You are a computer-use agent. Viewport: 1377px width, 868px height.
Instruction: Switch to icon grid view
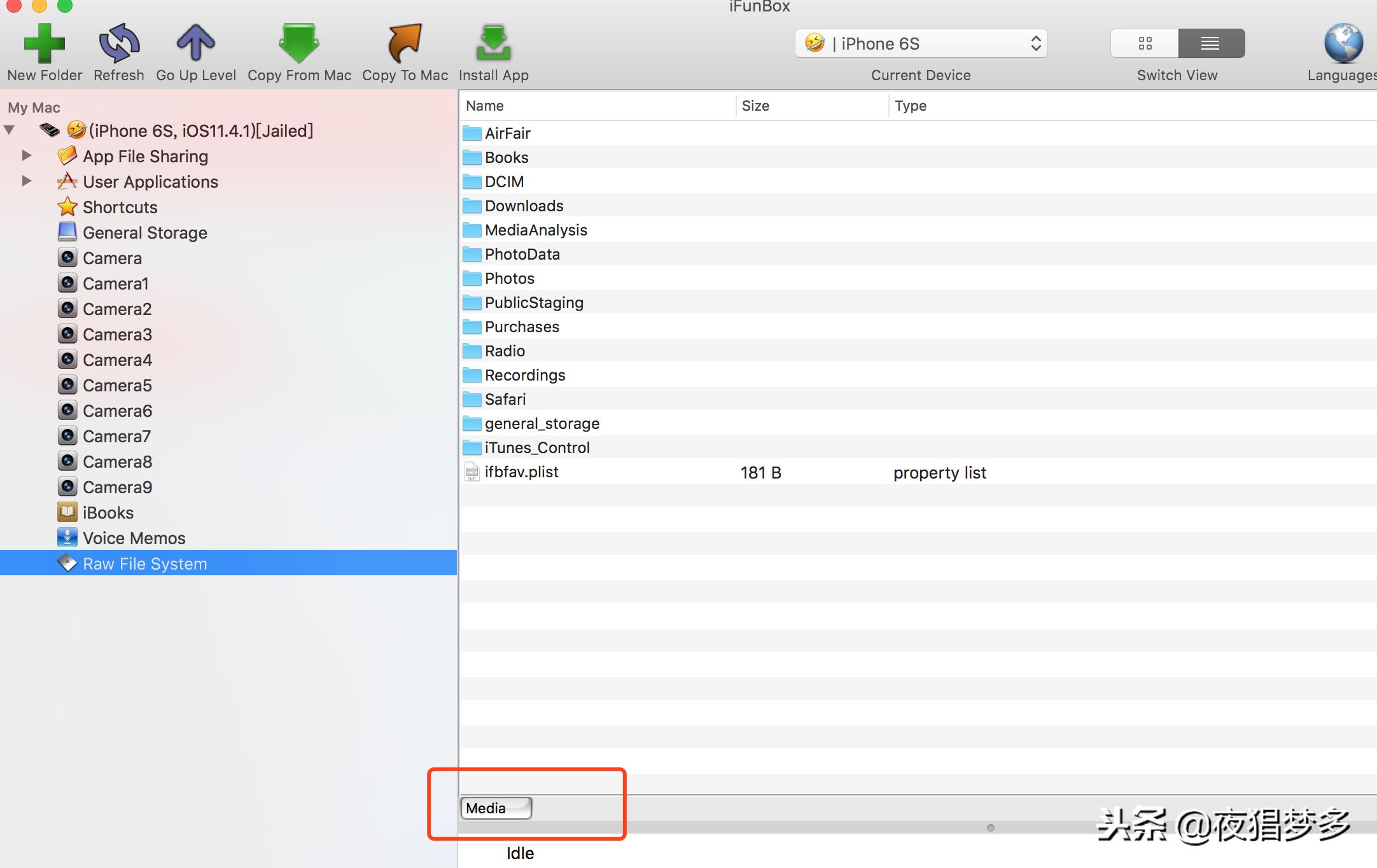pyautogui.click(x=1145, y=43)
